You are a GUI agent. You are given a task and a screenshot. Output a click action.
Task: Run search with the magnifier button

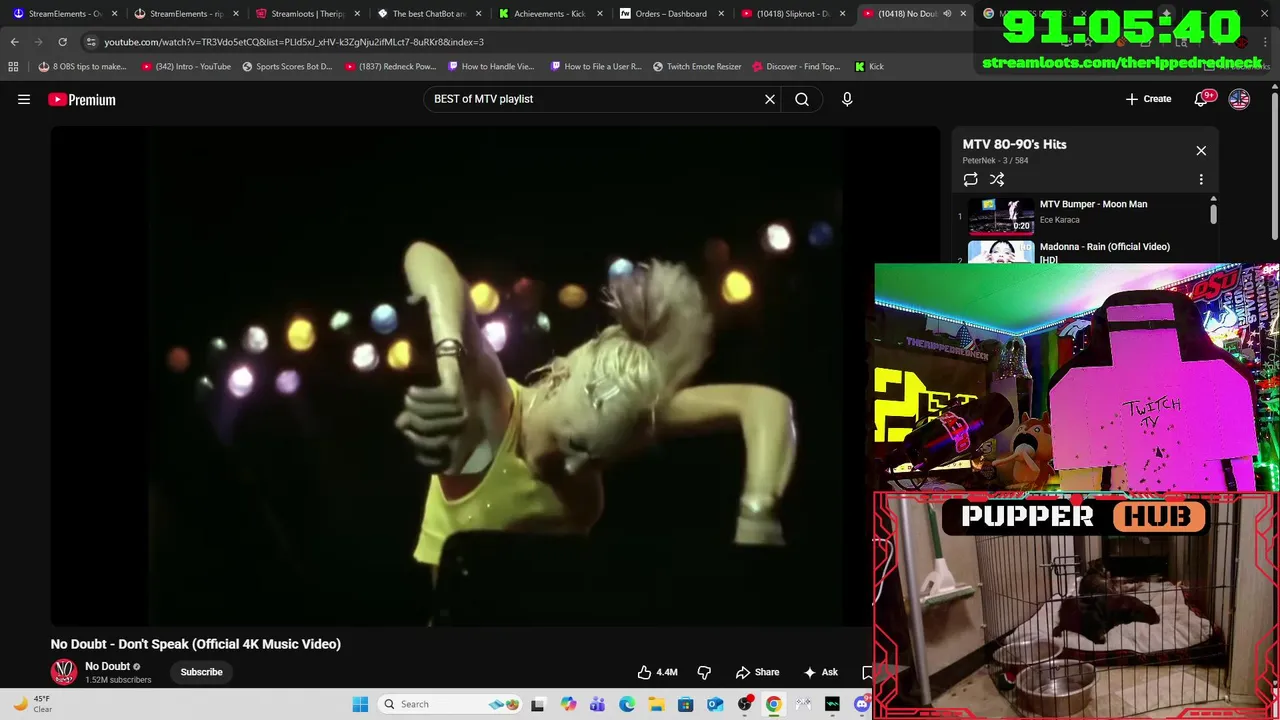tap(802, 99)
